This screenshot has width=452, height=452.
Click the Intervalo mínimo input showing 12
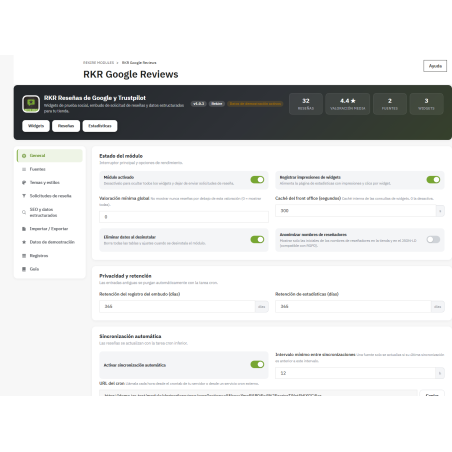coord(356,373)
